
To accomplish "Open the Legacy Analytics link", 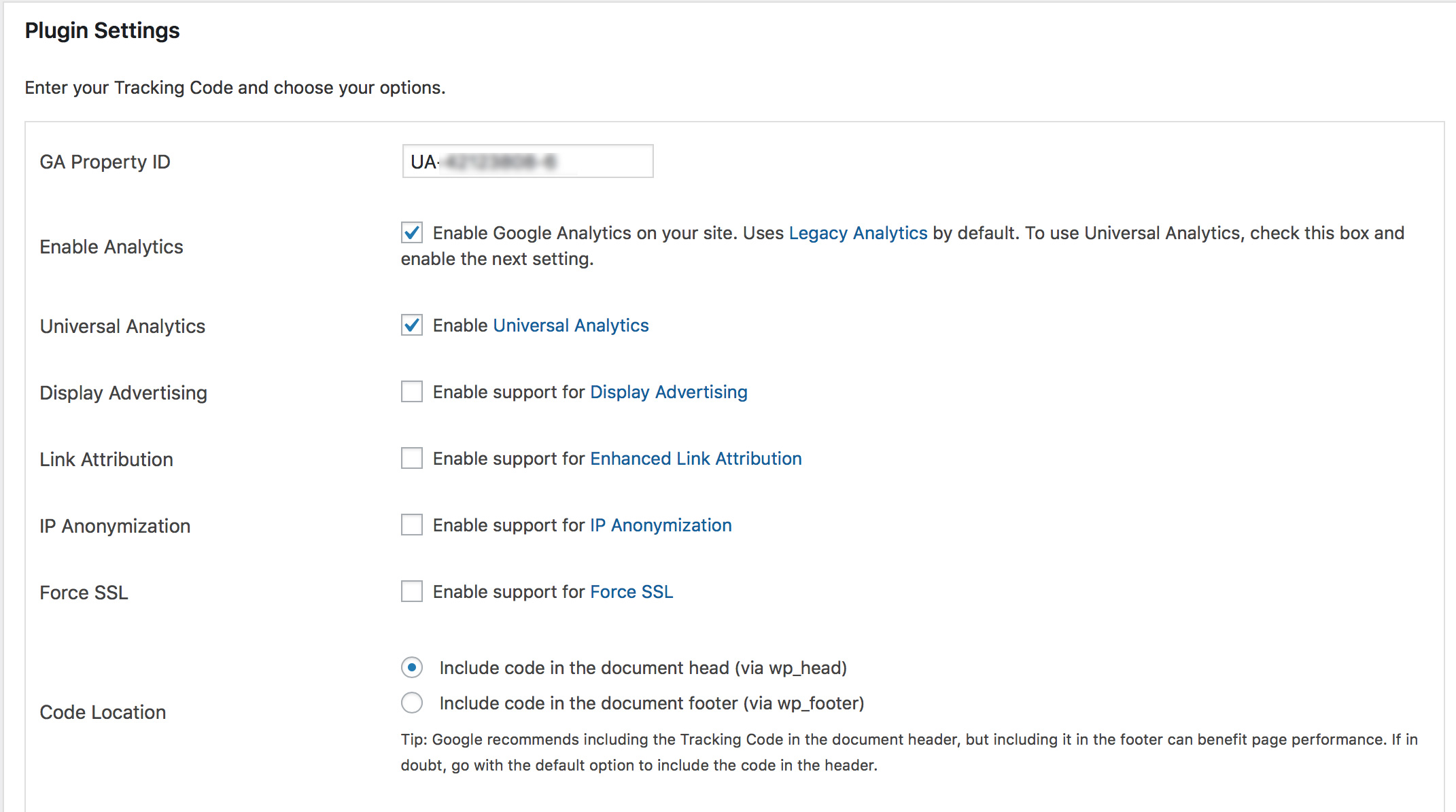I will [x=858, y=233].
